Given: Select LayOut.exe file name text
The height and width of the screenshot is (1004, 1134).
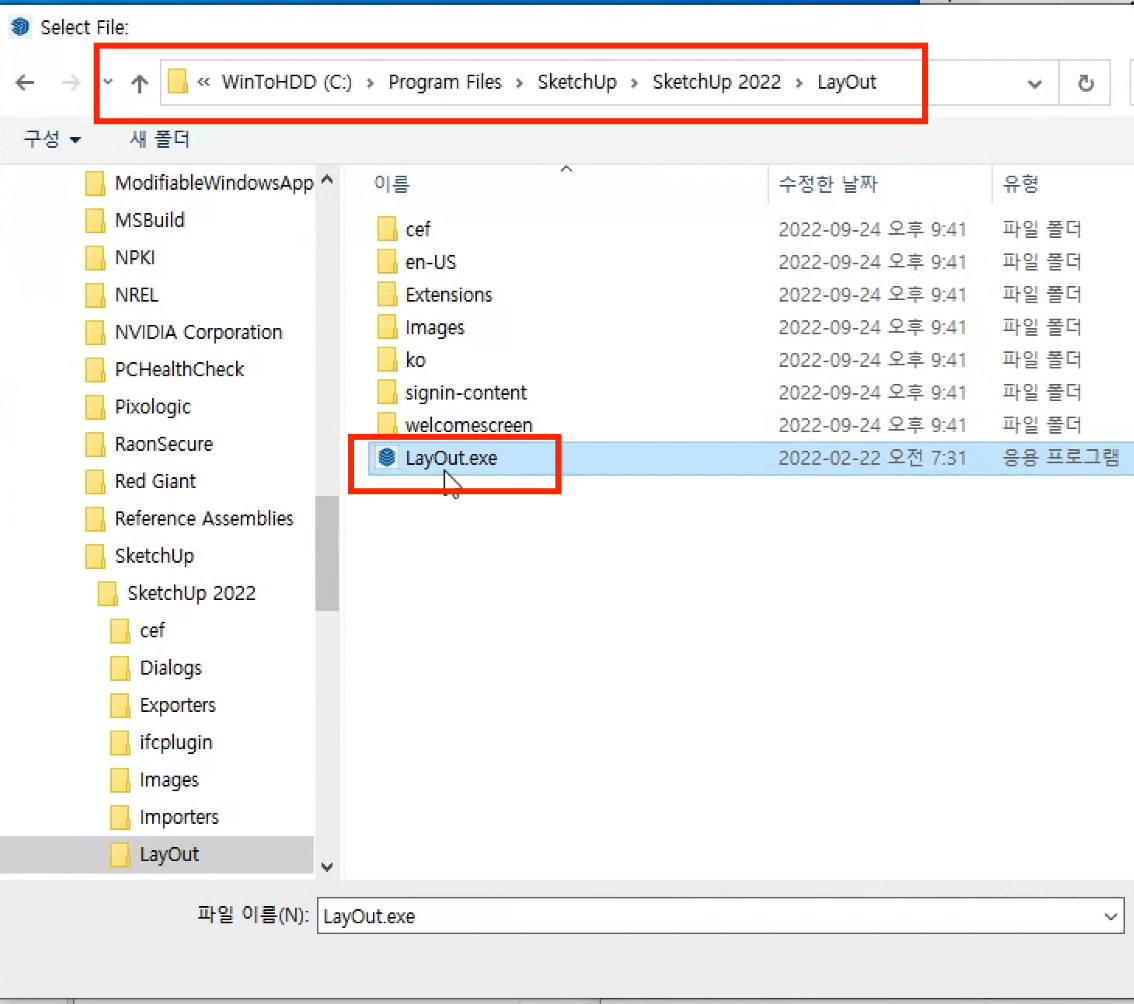Looking at the screenshot, I should click(451, 458).
